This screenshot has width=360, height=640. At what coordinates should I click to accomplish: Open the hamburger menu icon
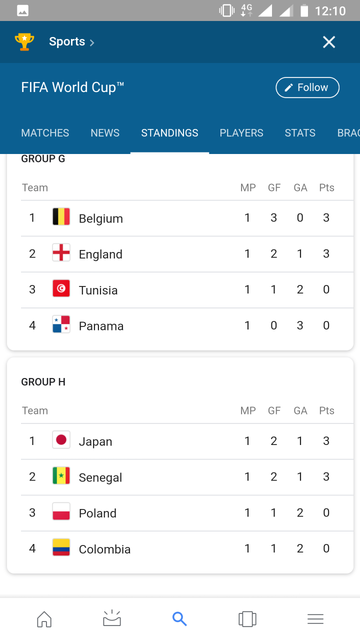[315, 619]
